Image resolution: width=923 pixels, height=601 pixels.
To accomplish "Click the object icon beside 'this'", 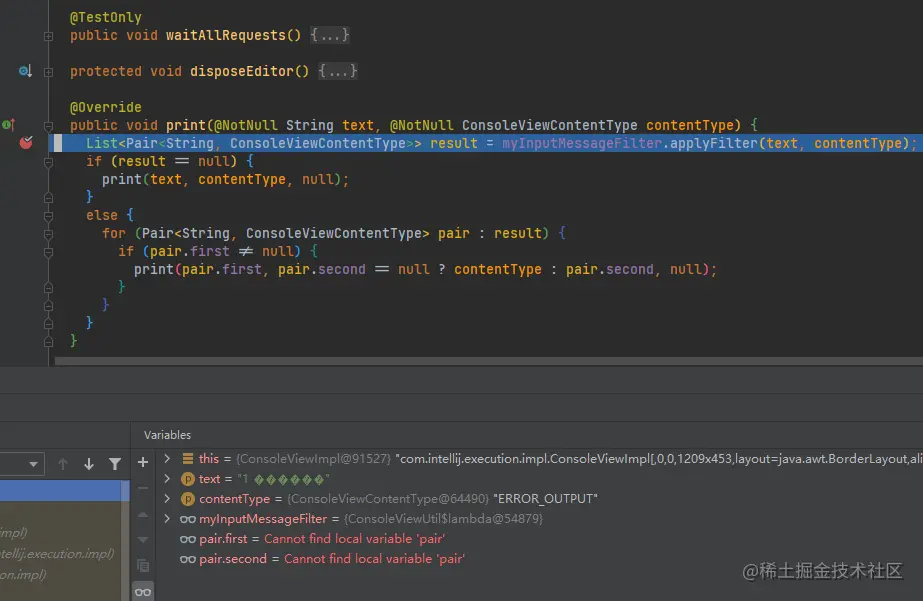I will pyautogui.click(x=188, y=459).
